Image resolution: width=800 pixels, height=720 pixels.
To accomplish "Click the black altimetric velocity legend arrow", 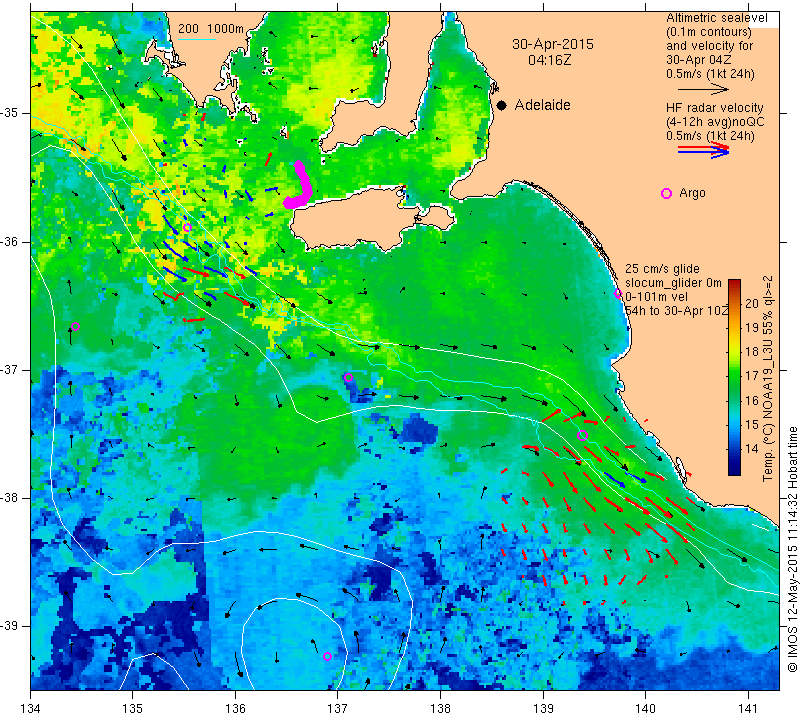I will [703, 89].
